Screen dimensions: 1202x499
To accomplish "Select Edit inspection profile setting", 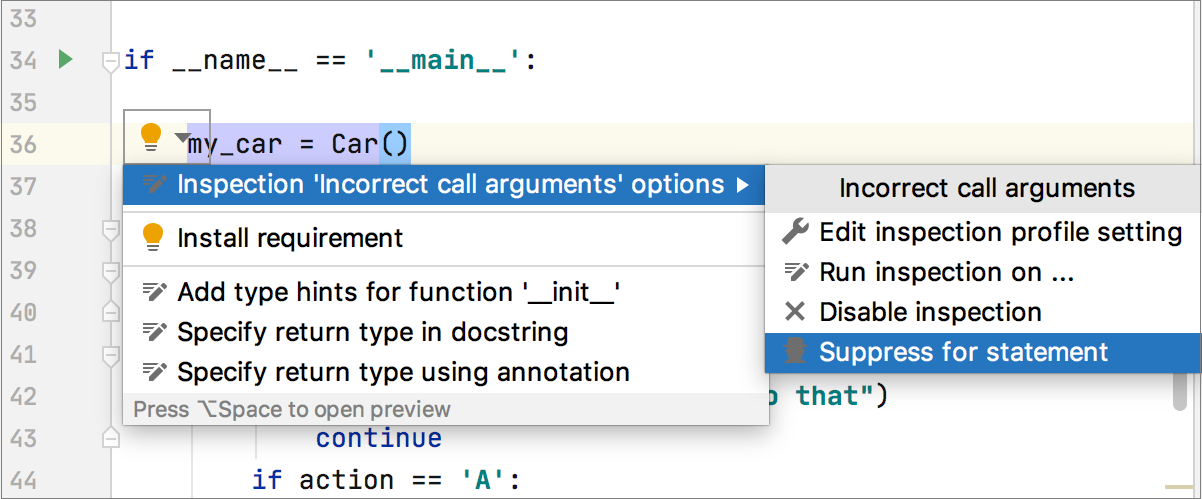I will pyautogui.click(x=1000, y=232).
